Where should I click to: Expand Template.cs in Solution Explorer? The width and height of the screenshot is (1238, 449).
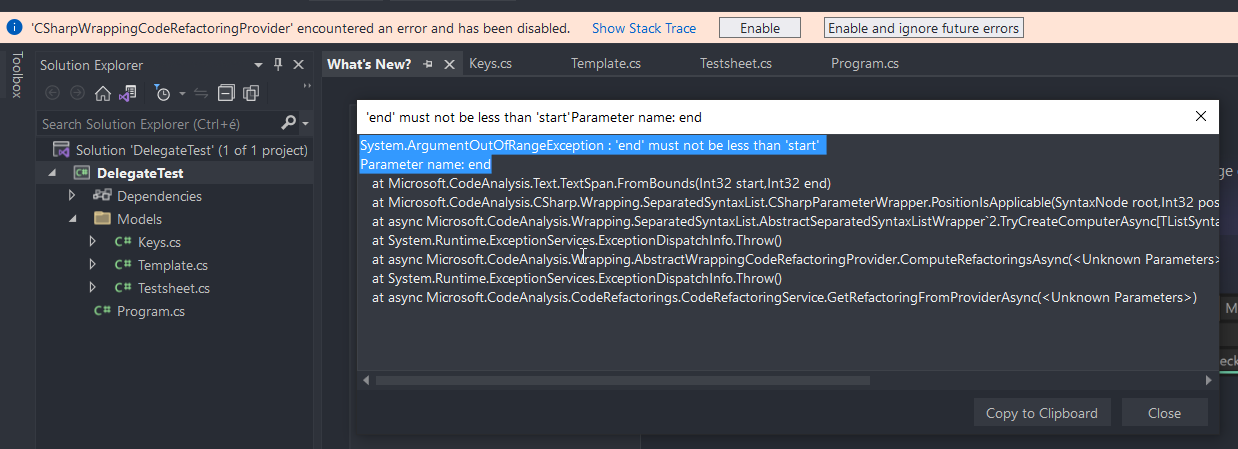coord(93,265)
